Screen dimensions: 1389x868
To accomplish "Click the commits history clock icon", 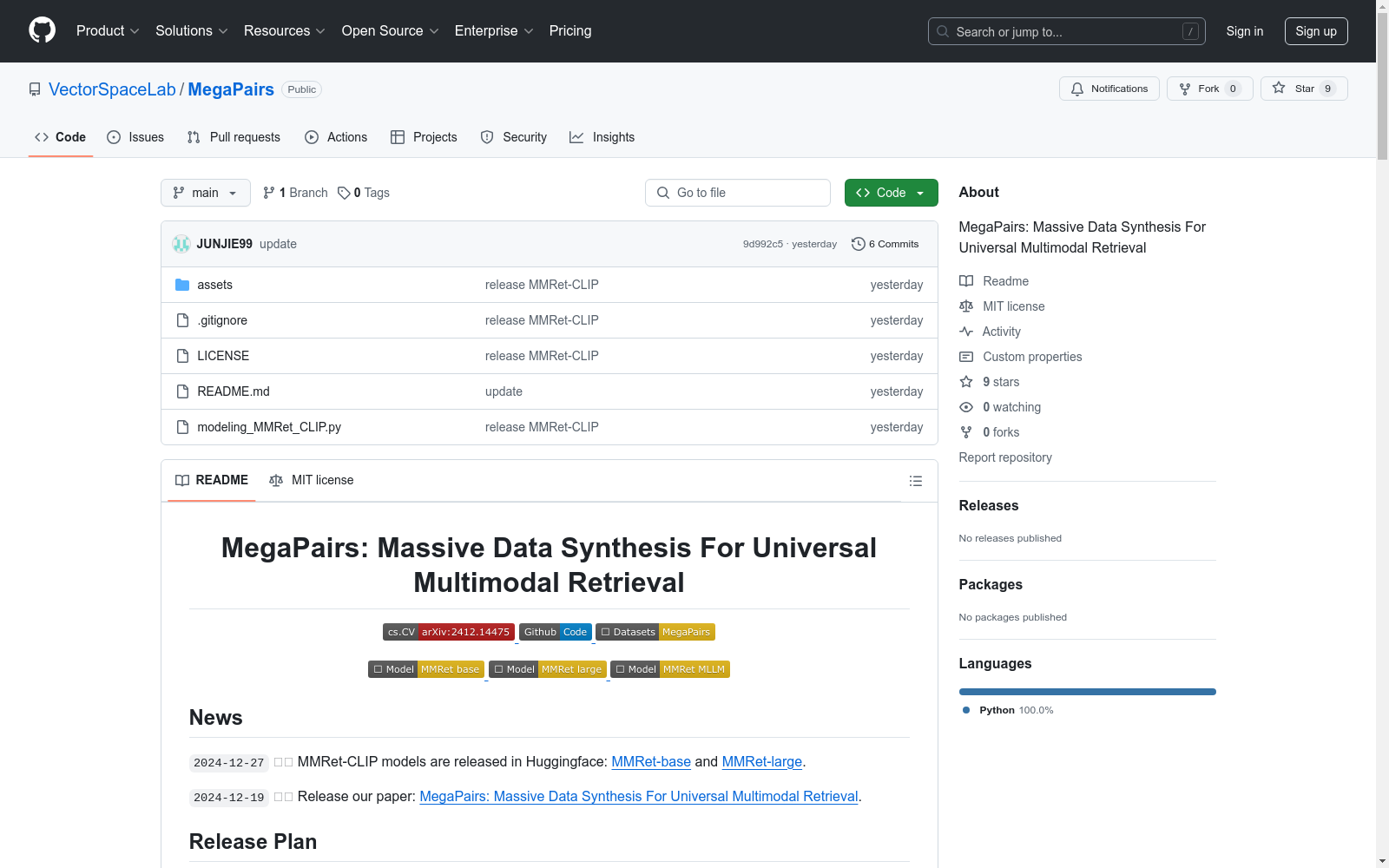I will click(859, 244).
